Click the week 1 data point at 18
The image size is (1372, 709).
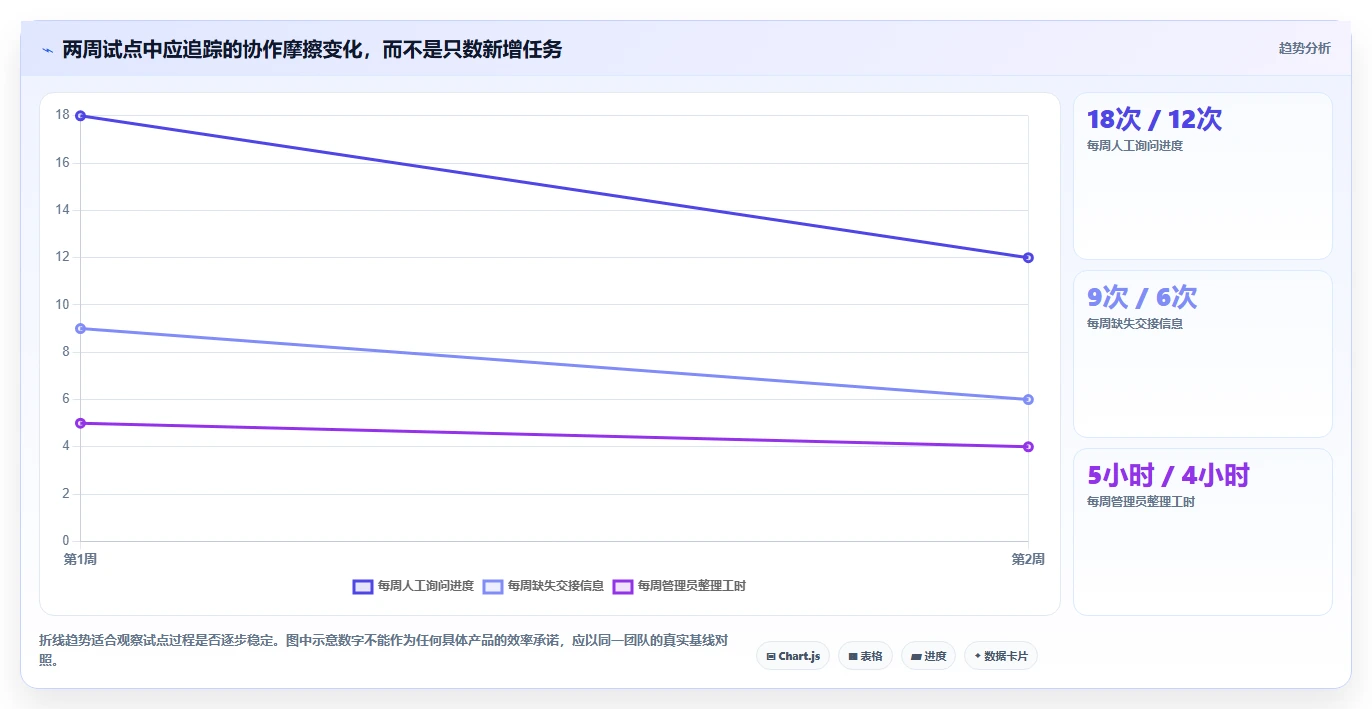click(x=80, y=116)
